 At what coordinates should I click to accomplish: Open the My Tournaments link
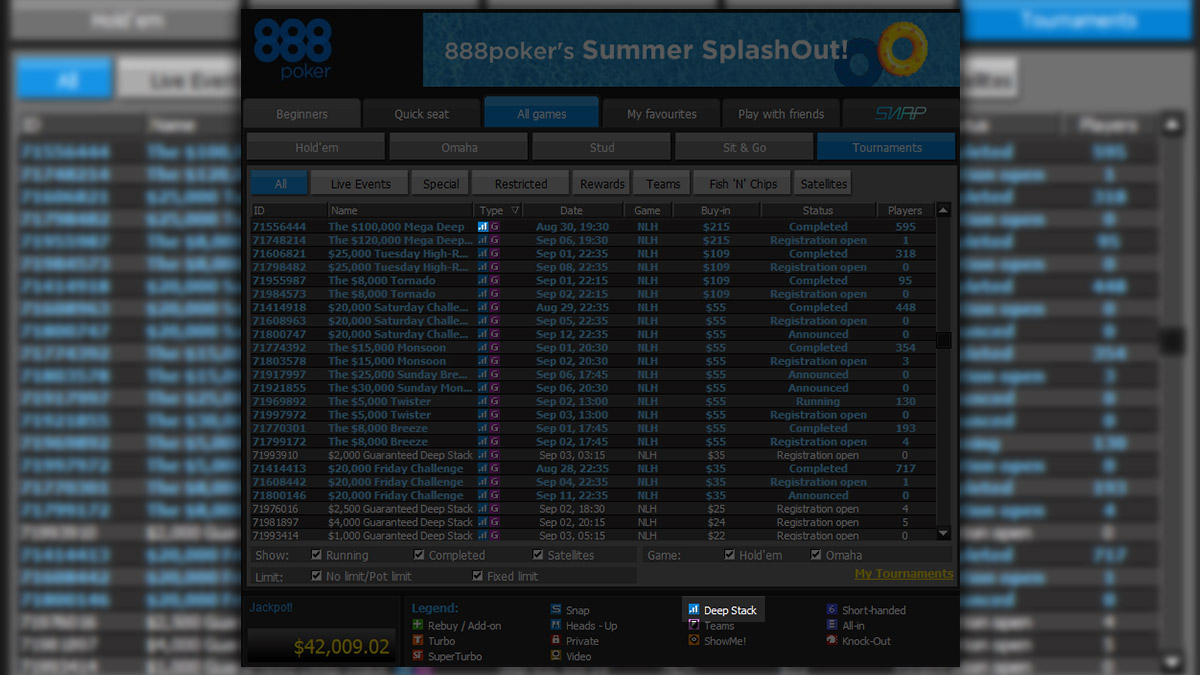pos(903,574)
